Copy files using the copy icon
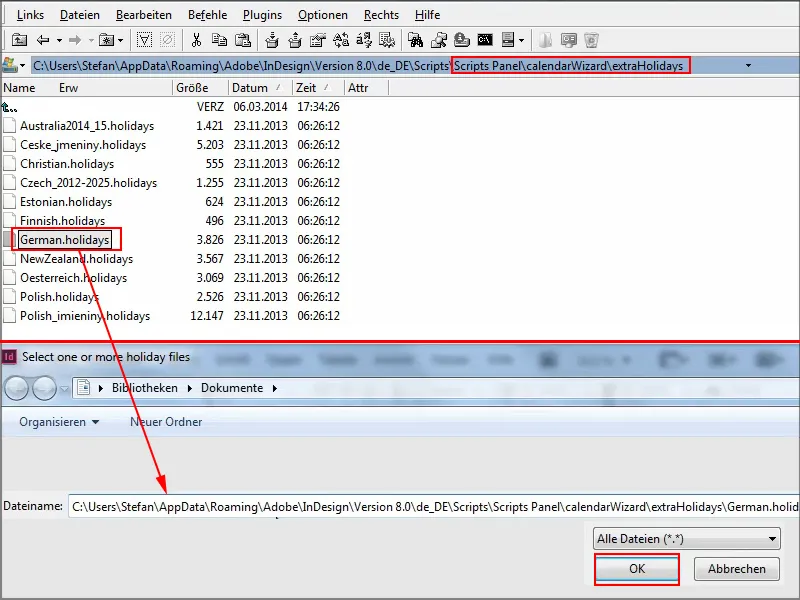This screenshot has width=800, height=600. coord(219,40)
